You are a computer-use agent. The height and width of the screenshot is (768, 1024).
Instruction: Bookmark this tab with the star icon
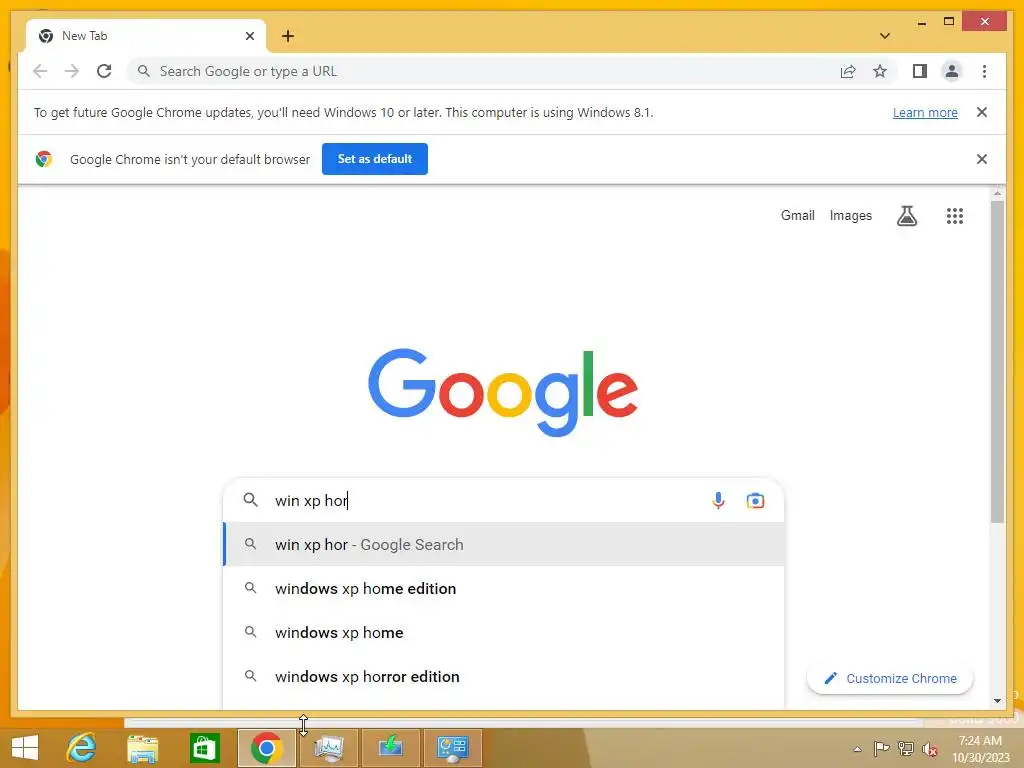(x=880, y=71)
